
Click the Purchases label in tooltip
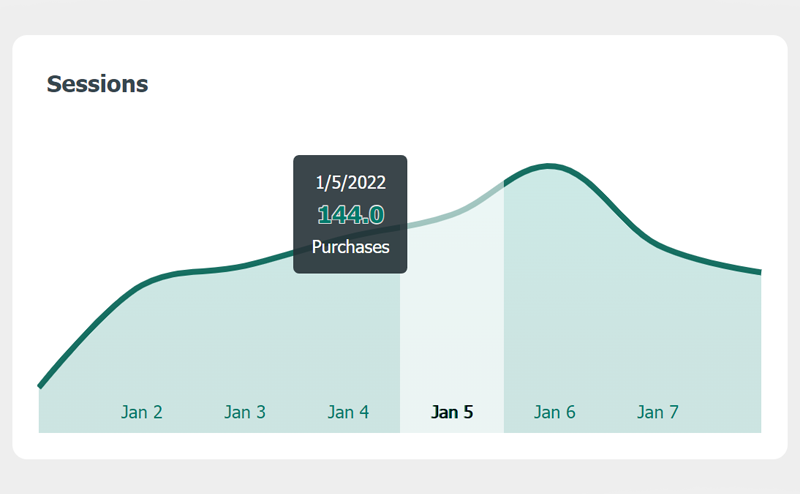350,247
